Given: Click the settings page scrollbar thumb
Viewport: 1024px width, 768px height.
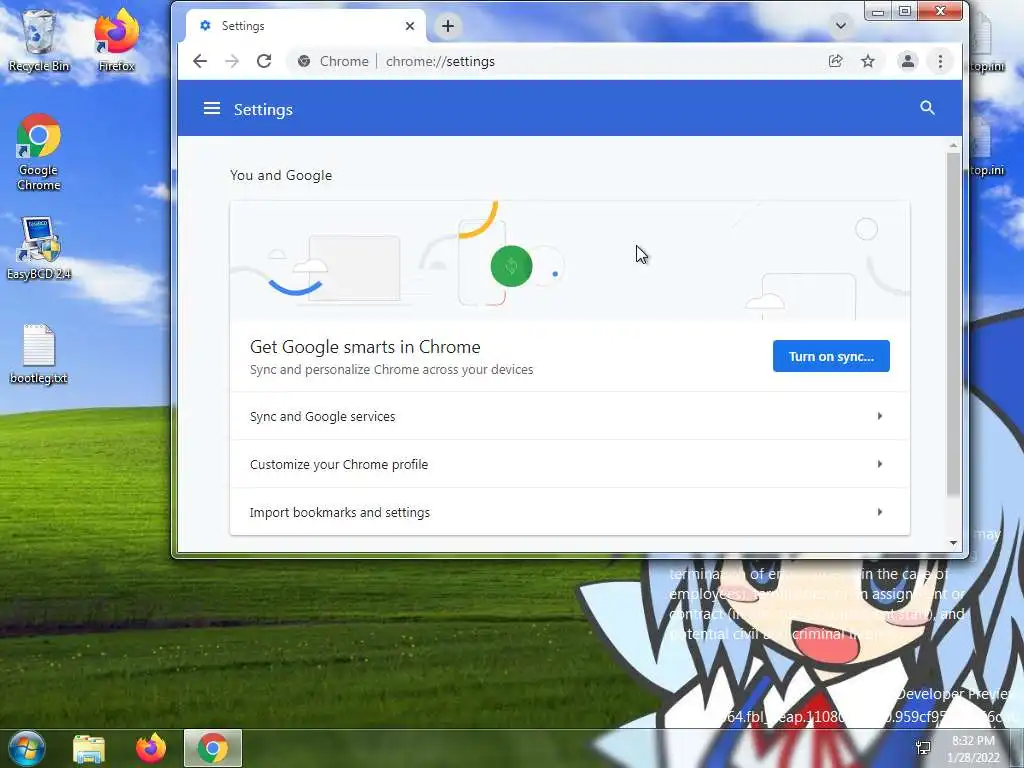Looking at the screenshot, I should [x=953, y=324].
